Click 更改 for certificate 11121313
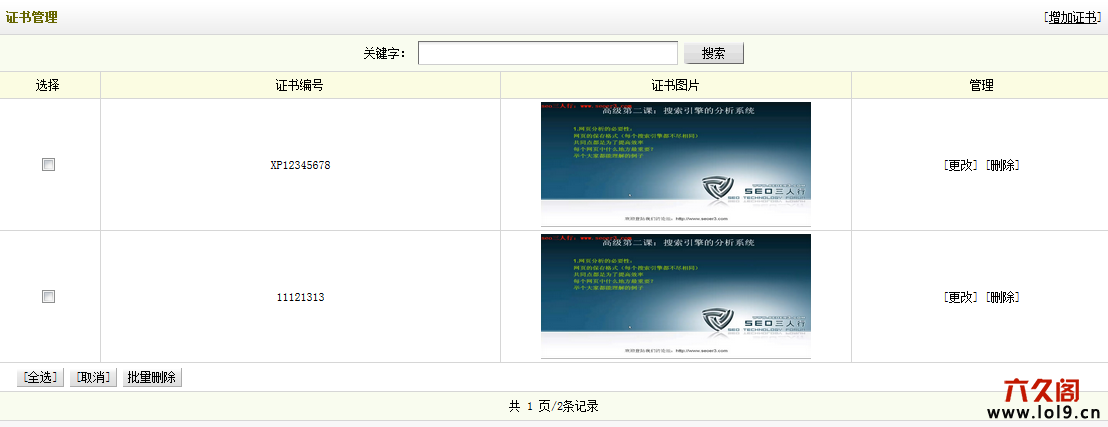 tap(961, 297)
